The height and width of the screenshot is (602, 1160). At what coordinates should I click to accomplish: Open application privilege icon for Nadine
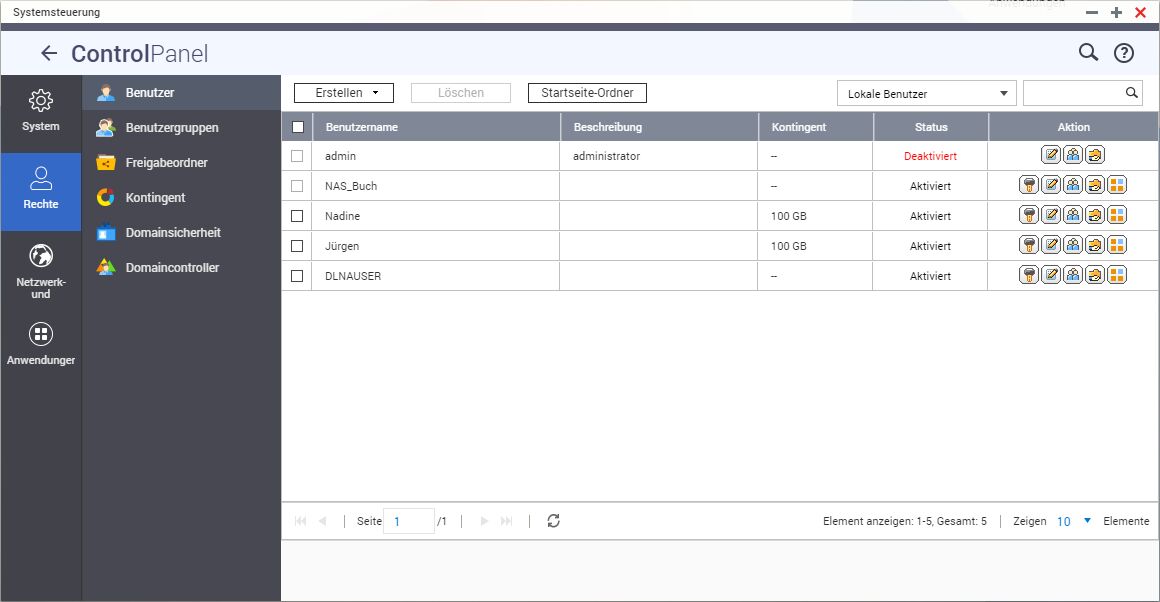click(1117, 215)
